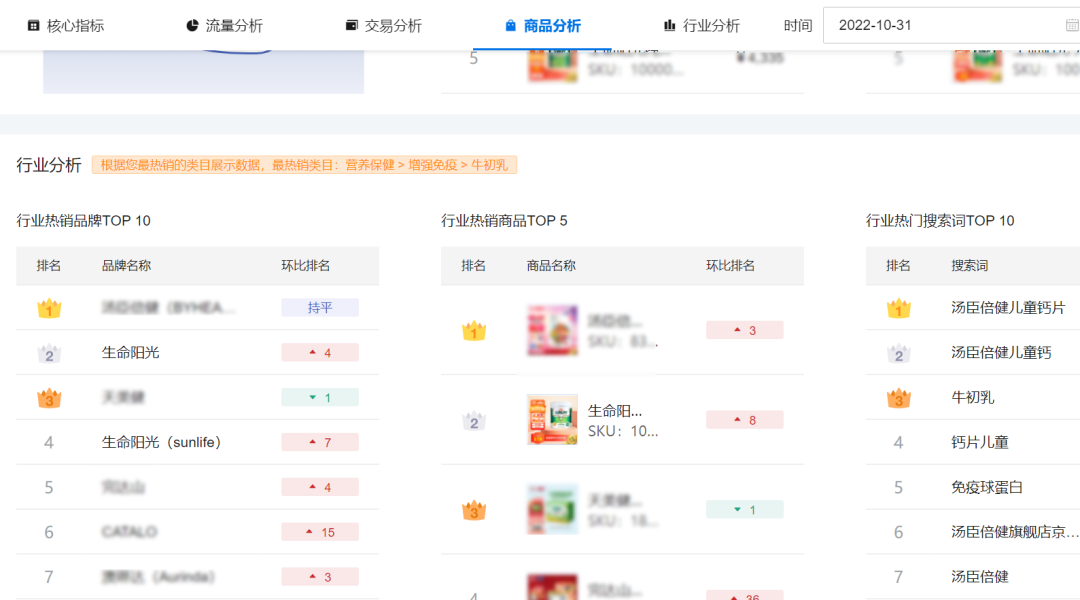Click silver crown rank 2 in product table

click(x=474, y=421)
